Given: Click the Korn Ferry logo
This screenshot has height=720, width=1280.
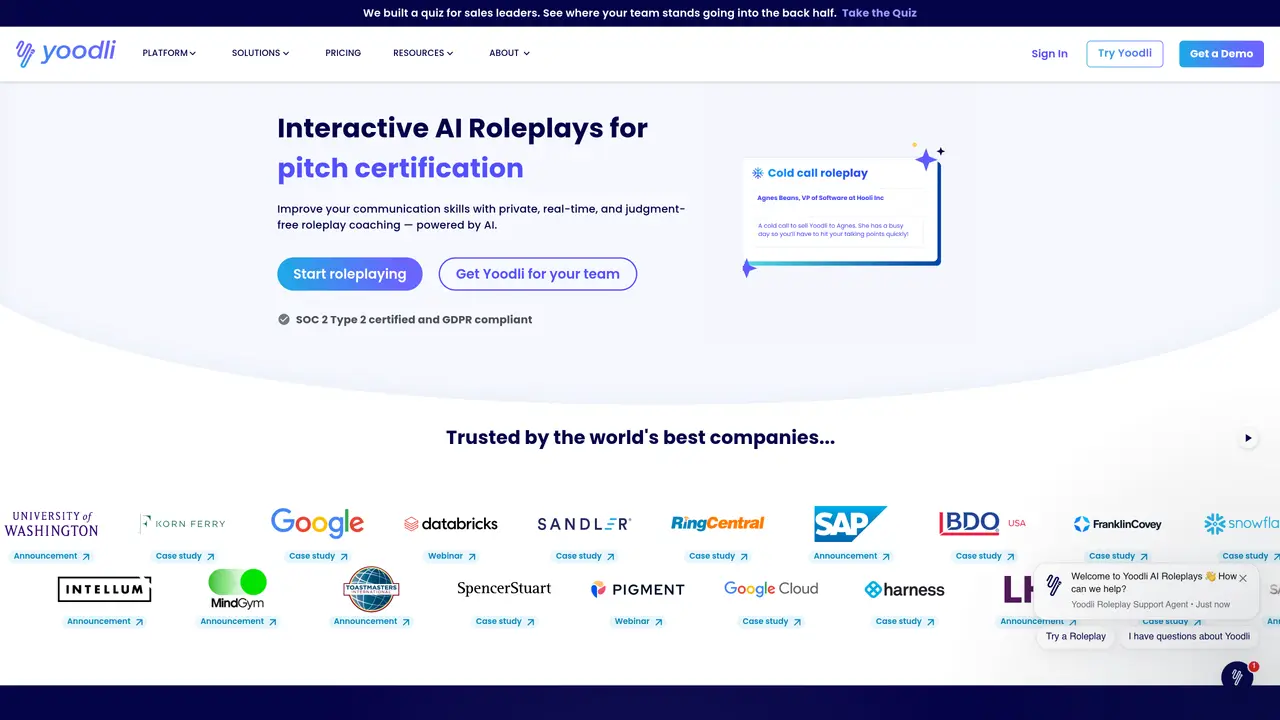Looking at the screenshot, I should point(183,523).
